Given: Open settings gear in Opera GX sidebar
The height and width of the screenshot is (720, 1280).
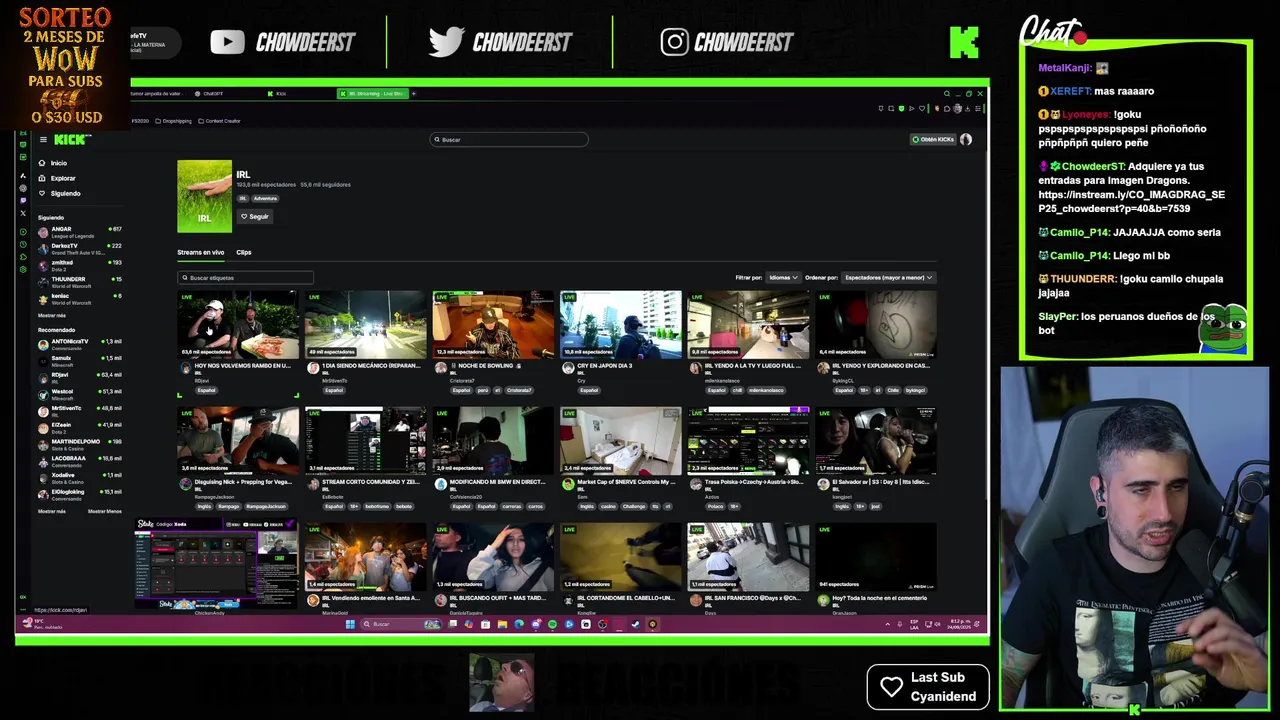Looking at the screenshot, I should click(x=23, y=269).
